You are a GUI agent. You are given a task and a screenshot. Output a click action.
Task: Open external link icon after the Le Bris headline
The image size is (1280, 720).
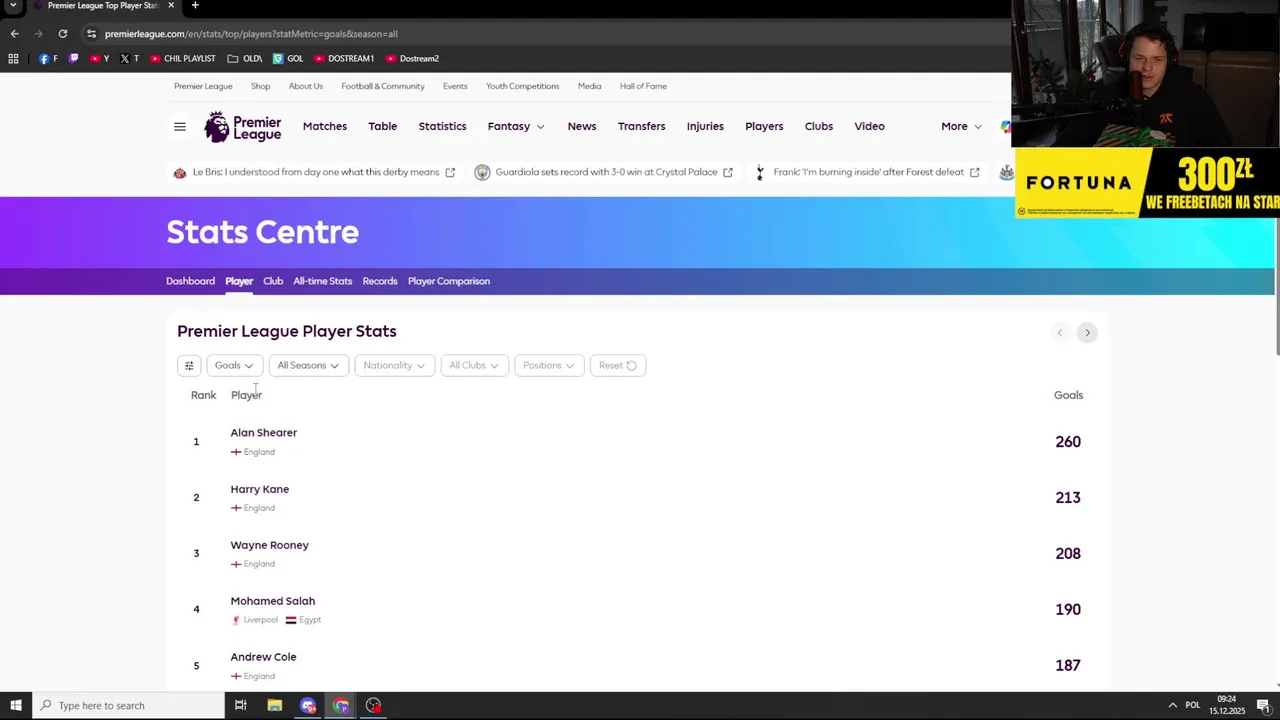450,173
